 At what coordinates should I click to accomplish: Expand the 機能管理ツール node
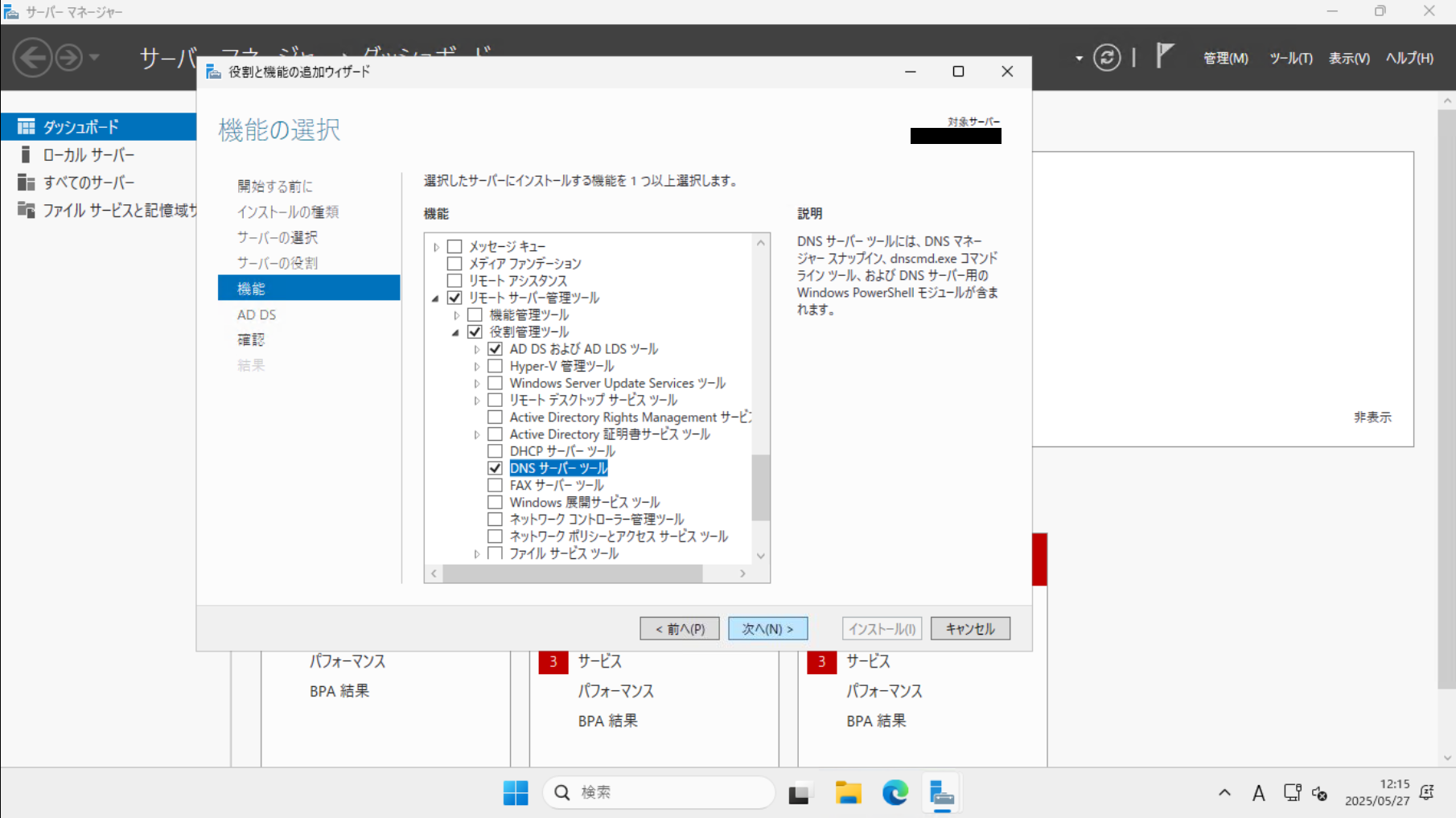coord(456,315)
